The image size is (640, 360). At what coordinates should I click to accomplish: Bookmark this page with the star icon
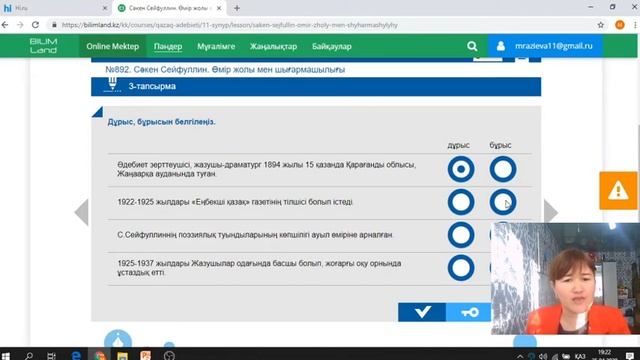(600, 25)
